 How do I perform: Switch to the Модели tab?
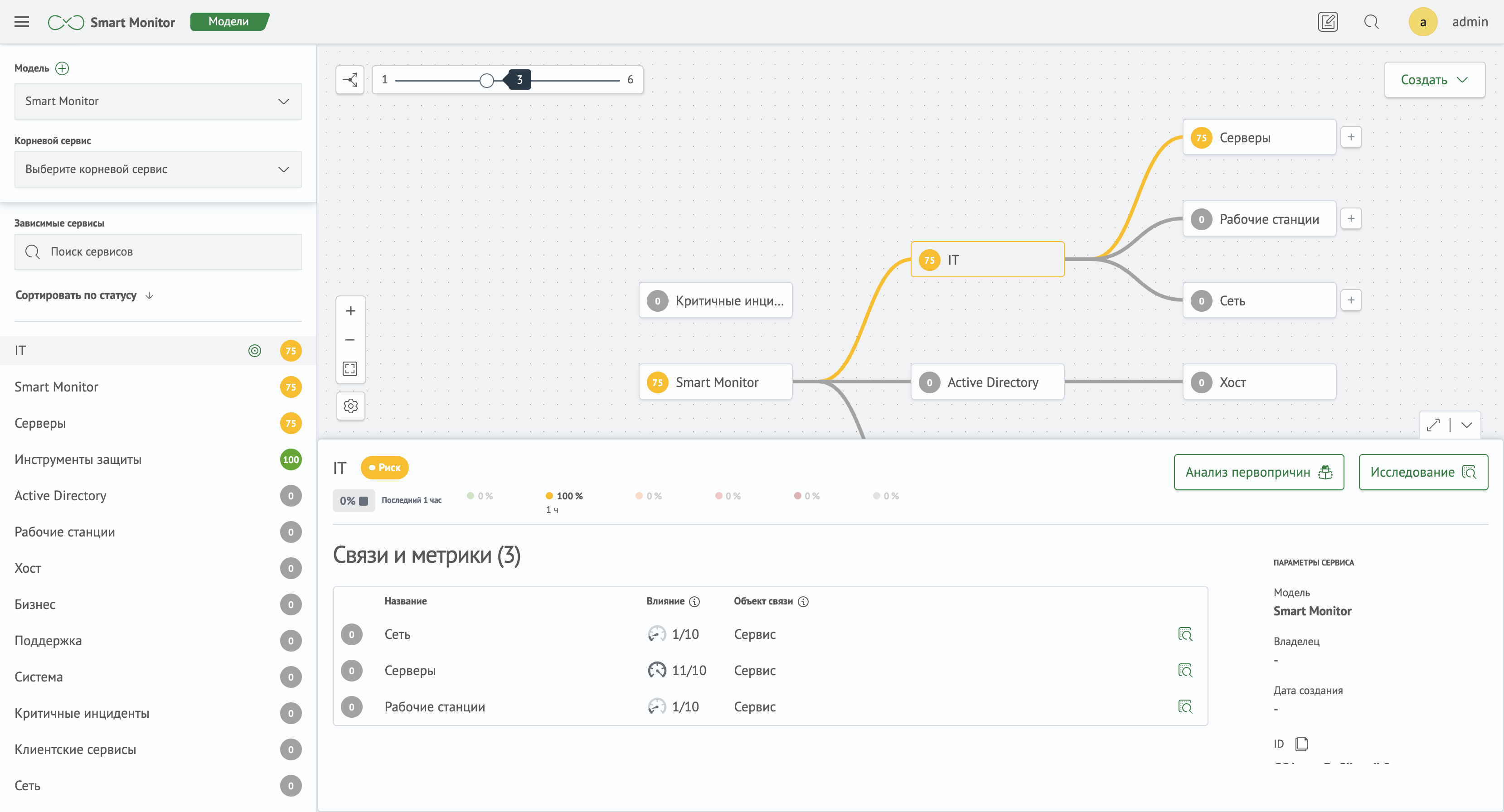[229, 22]
